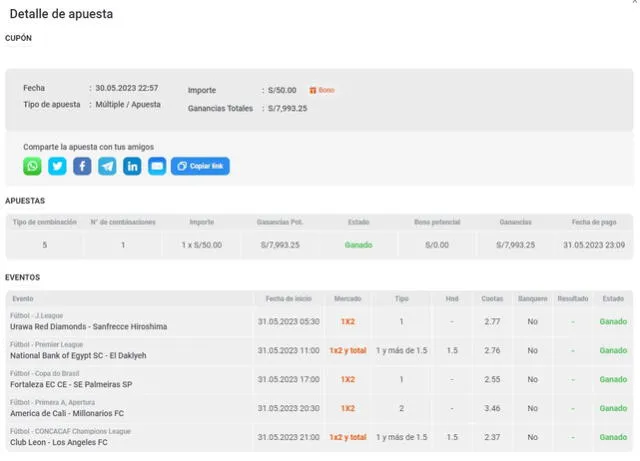Click the odds value 2.55
640x461 pixels.
[492, 379]
